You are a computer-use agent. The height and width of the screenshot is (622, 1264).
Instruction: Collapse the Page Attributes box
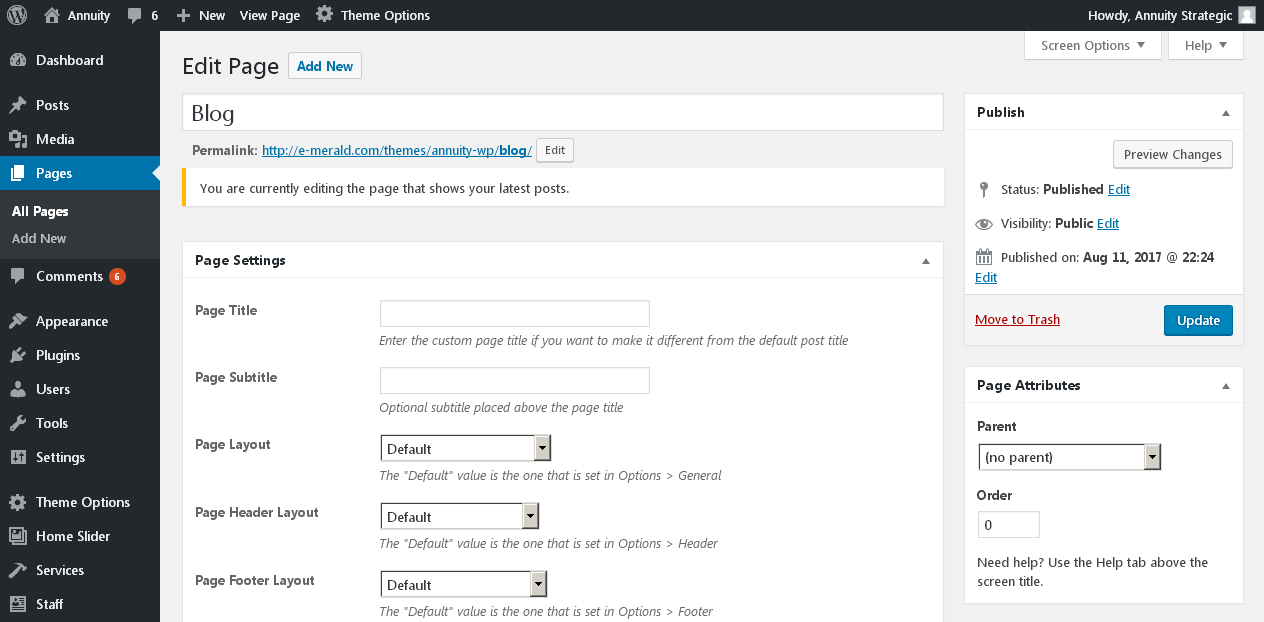(1226, 386)
